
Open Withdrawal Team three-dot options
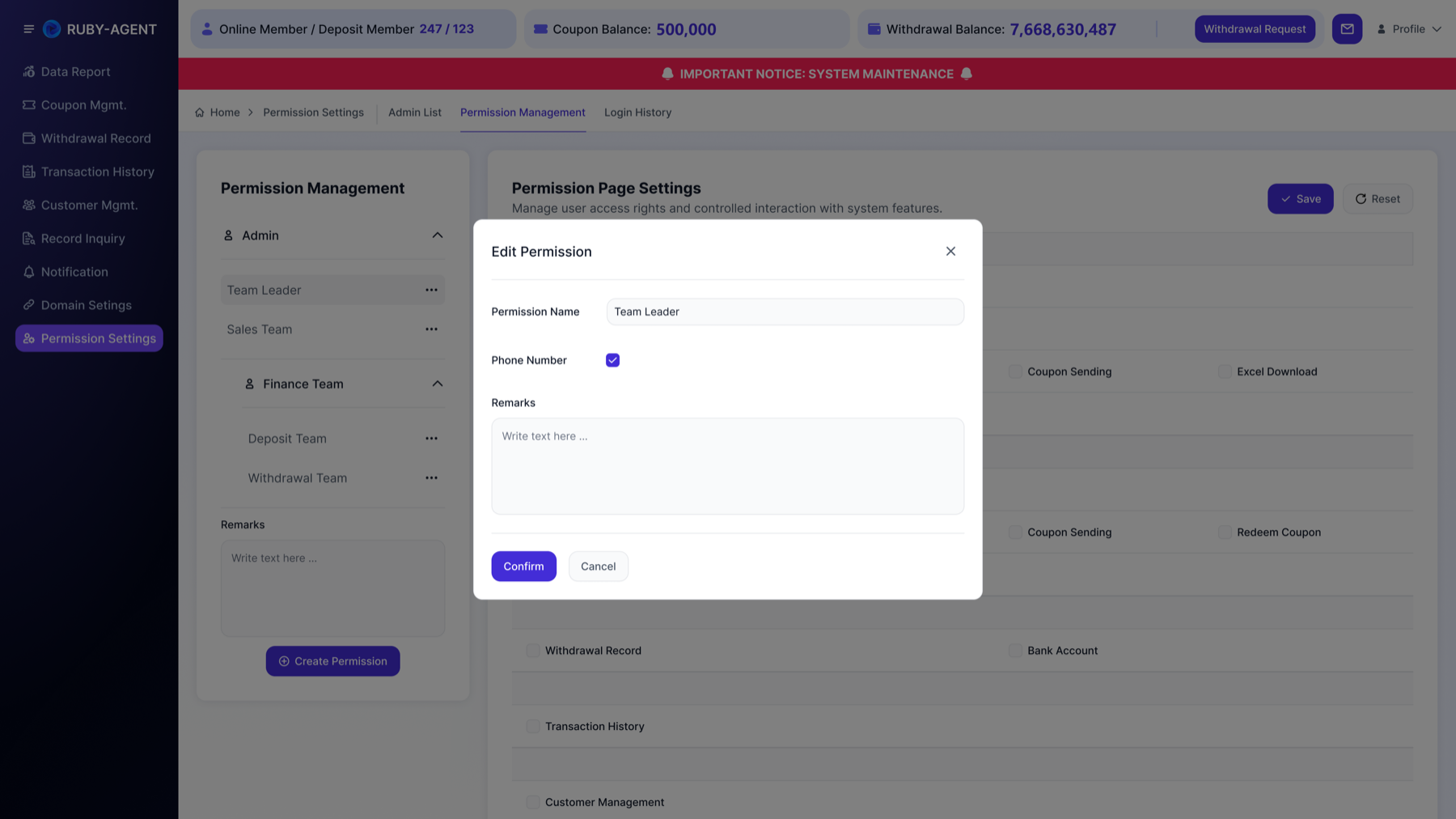tap(431, 478)
